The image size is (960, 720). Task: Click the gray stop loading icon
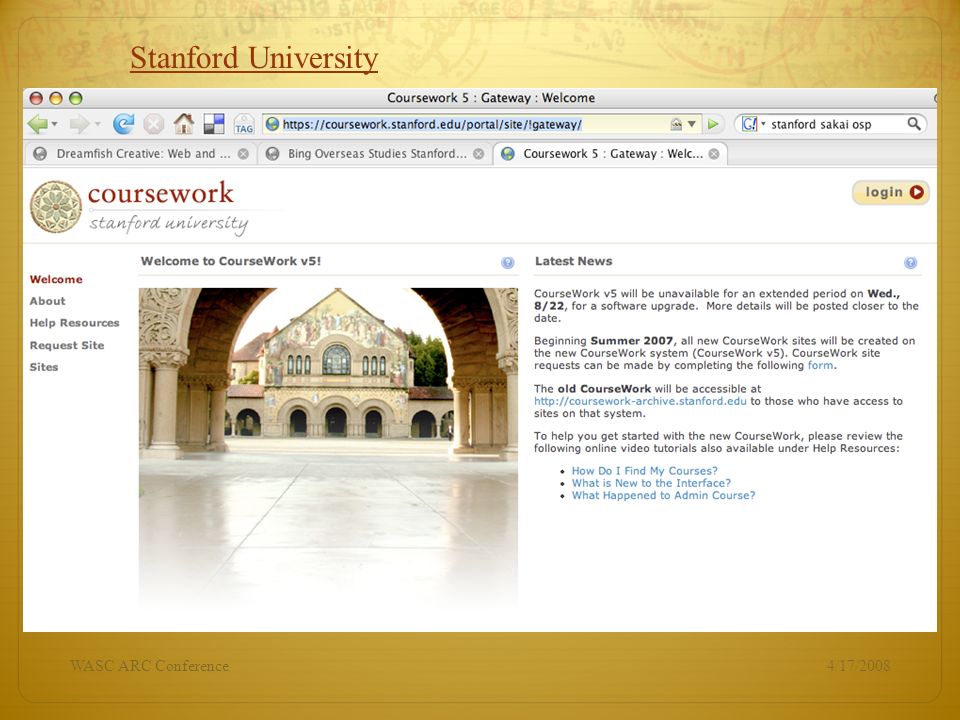[154, 124]
